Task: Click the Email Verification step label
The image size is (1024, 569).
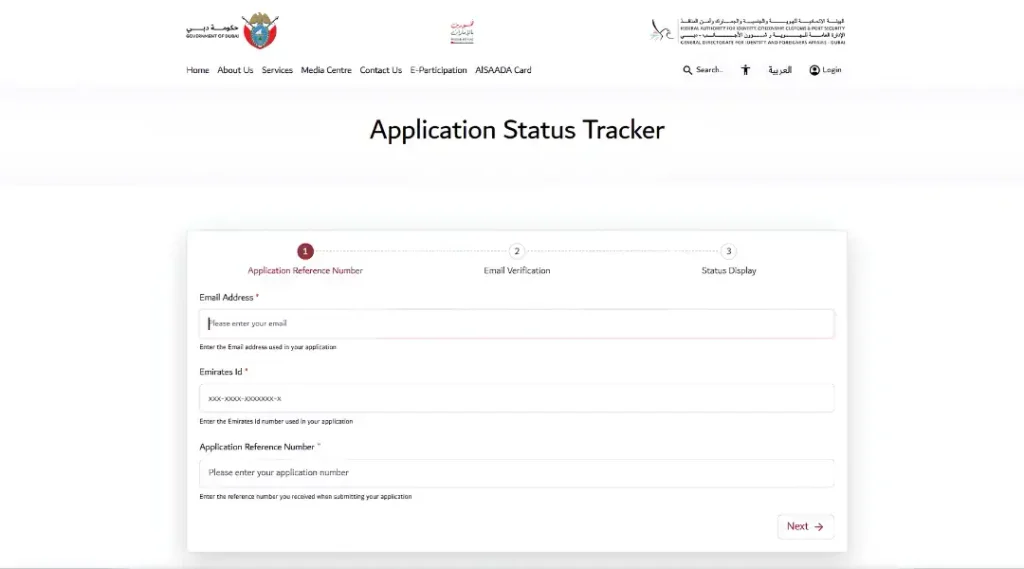Action: click(x=517, y=270)
